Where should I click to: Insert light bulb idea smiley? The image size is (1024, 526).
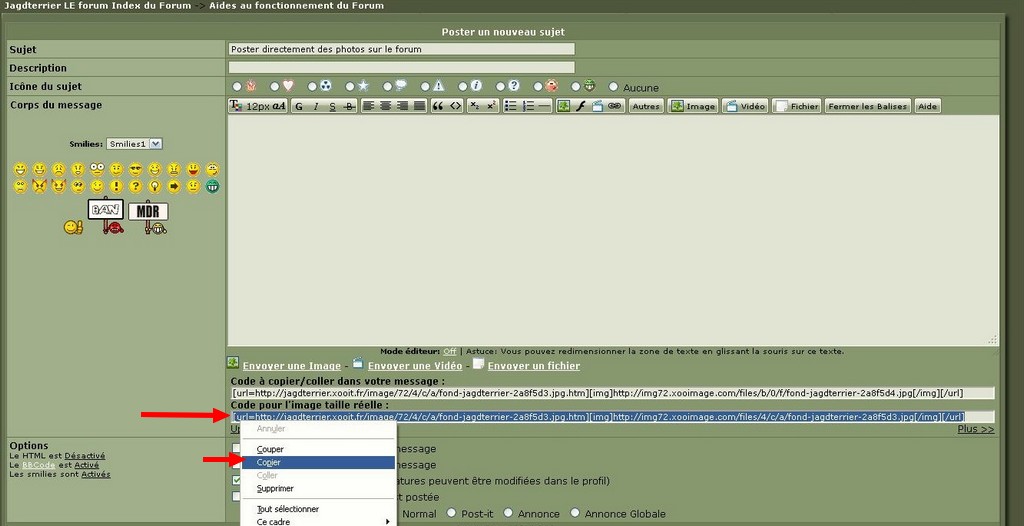click(x=155, y=186)
